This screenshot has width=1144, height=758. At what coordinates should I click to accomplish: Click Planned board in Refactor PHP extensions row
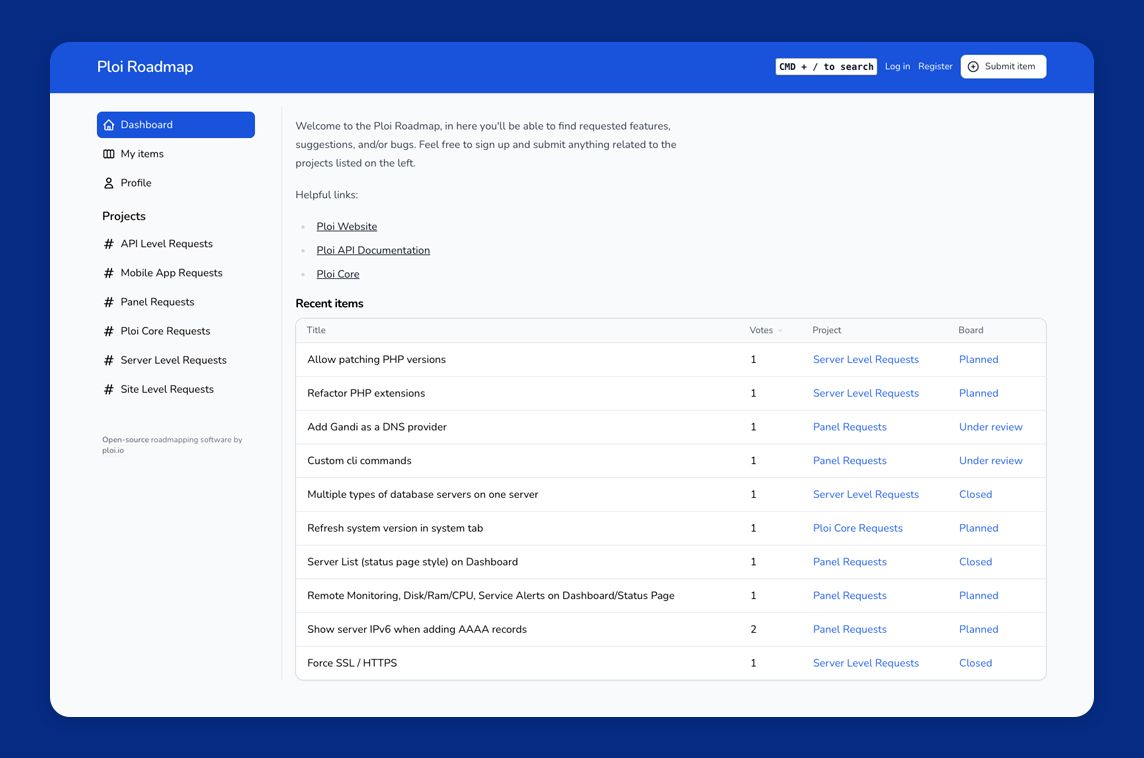click(x=978, y=393)
